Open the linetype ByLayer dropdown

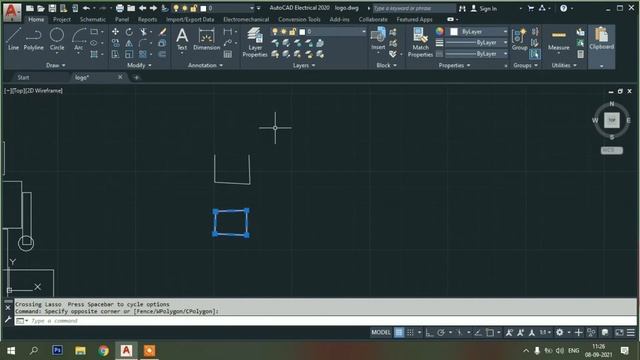click(x=476, y=53)
